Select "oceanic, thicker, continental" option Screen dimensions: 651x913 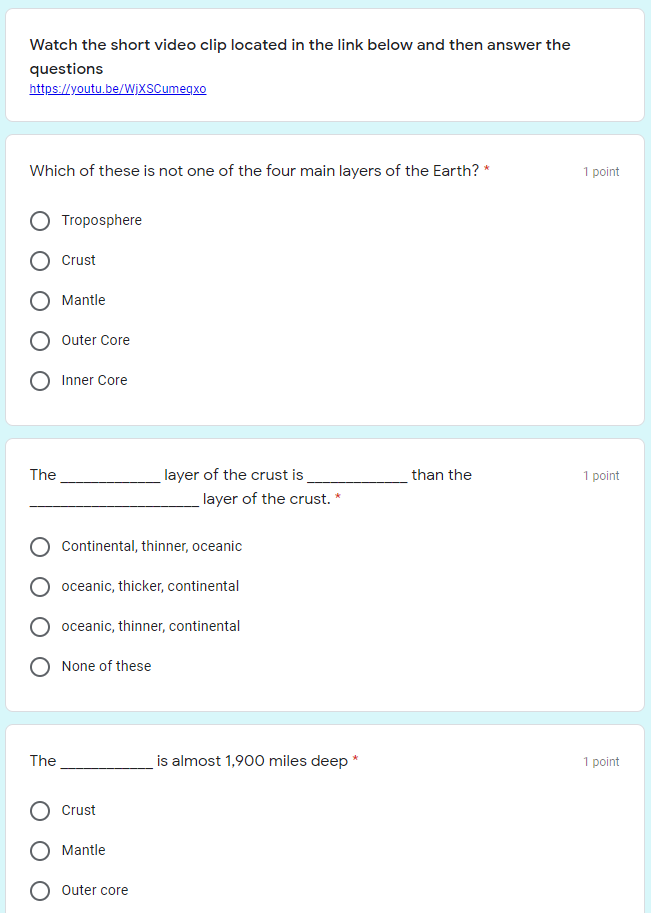(x=40, y=587)
